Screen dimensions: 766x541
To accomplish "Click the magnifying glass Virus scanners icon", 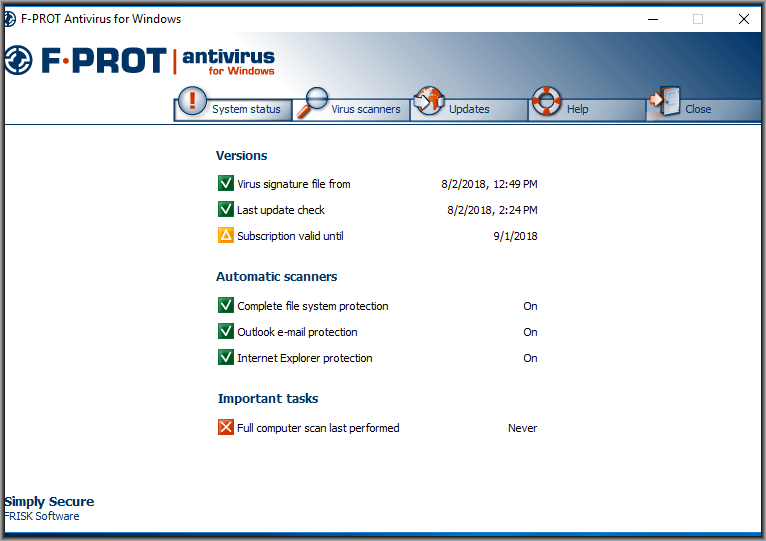I will [x=312, y=102].
